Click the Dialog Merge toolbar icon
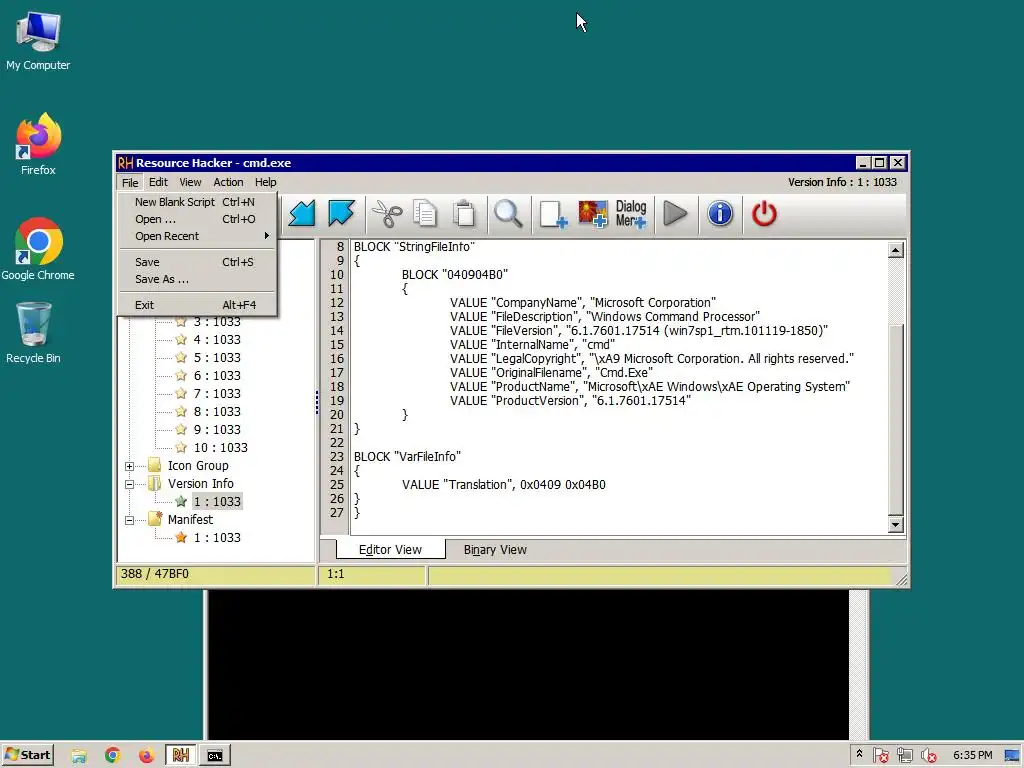Viewport: 1024px width, 768px height. click(631, 214)
